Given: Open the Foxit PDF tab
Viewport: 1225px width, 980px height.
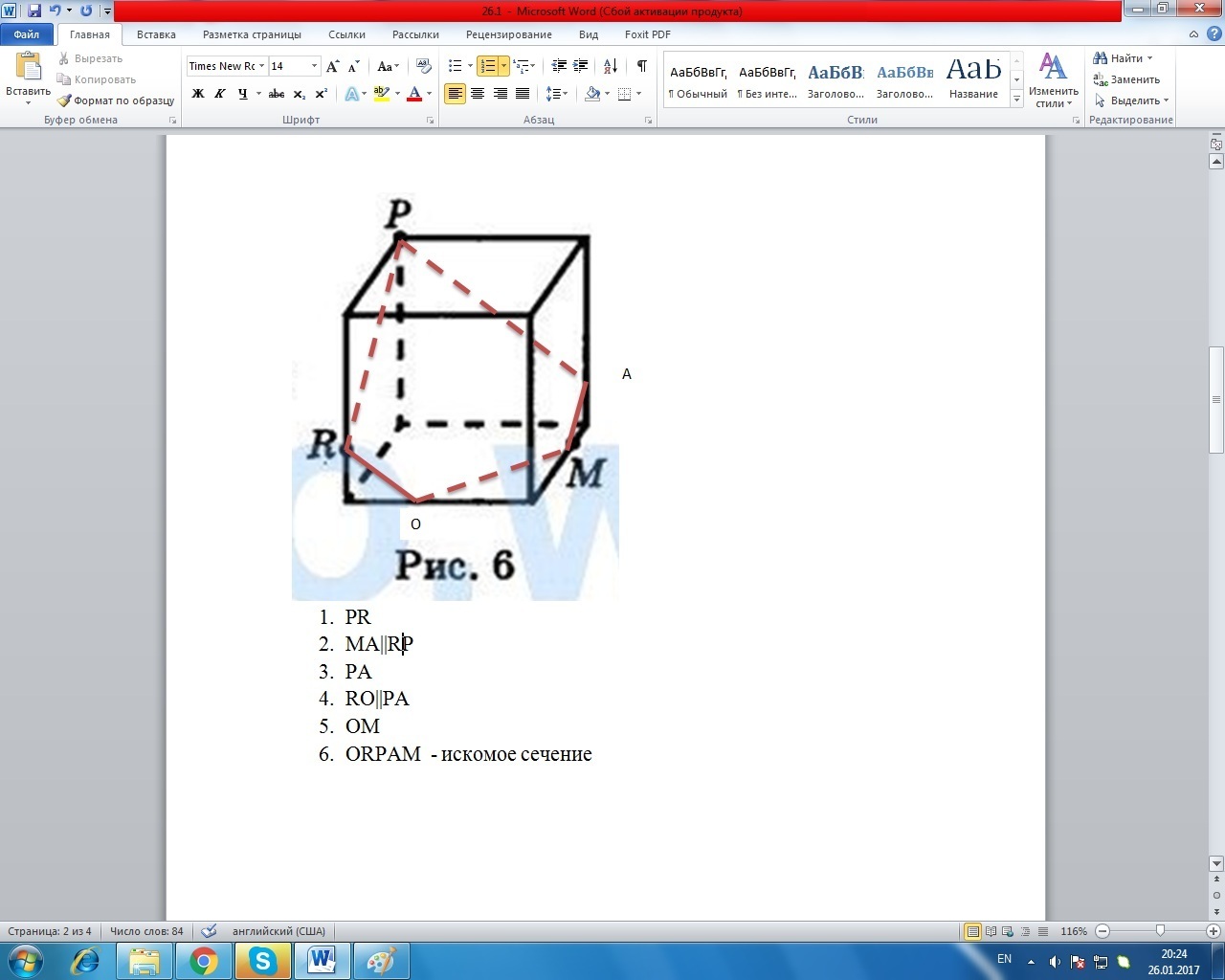Looking at the screenshot, I should [647, 33].
